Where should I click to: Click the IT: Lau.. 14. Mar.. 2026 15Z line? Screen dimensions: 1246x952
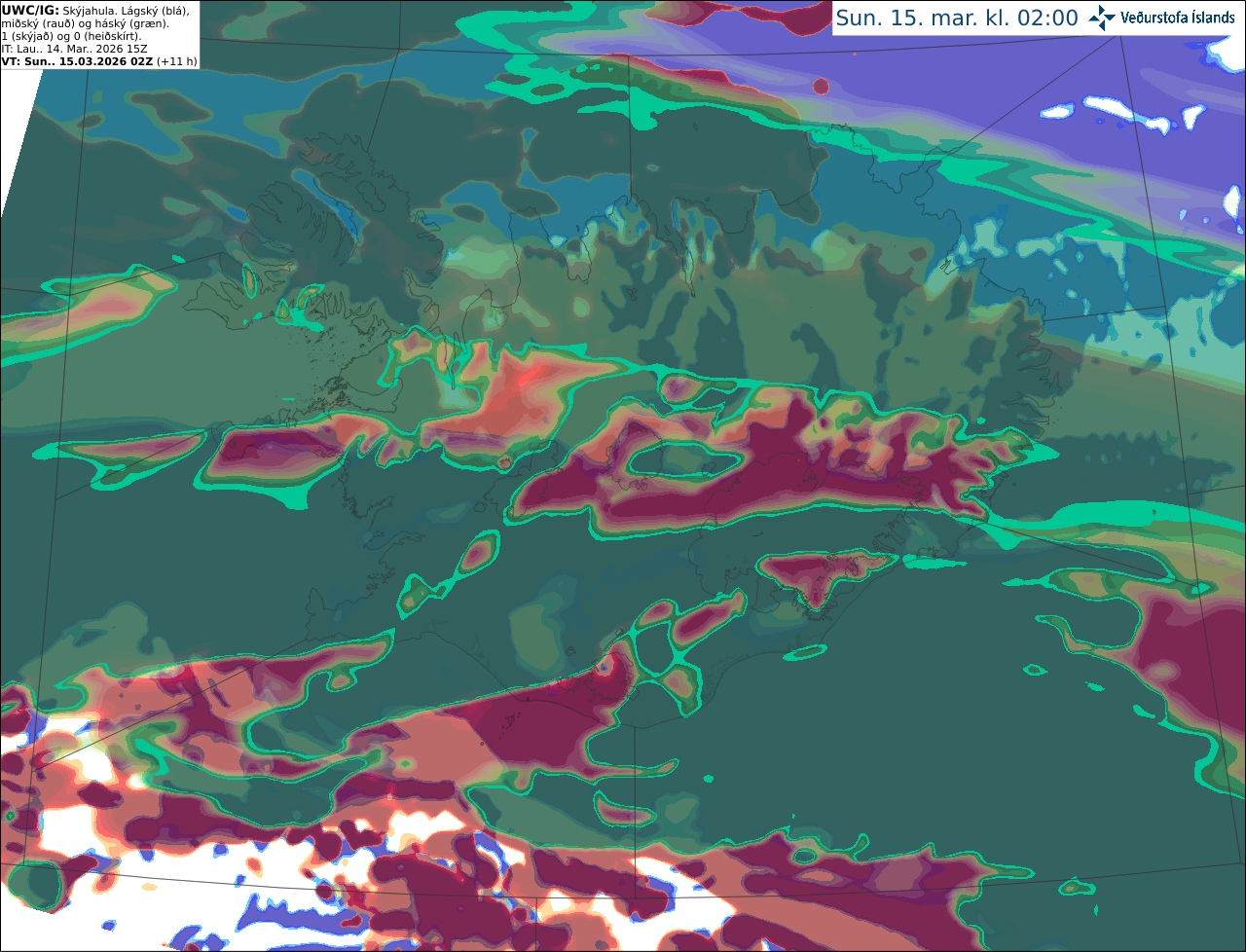[x=75, y=49]
